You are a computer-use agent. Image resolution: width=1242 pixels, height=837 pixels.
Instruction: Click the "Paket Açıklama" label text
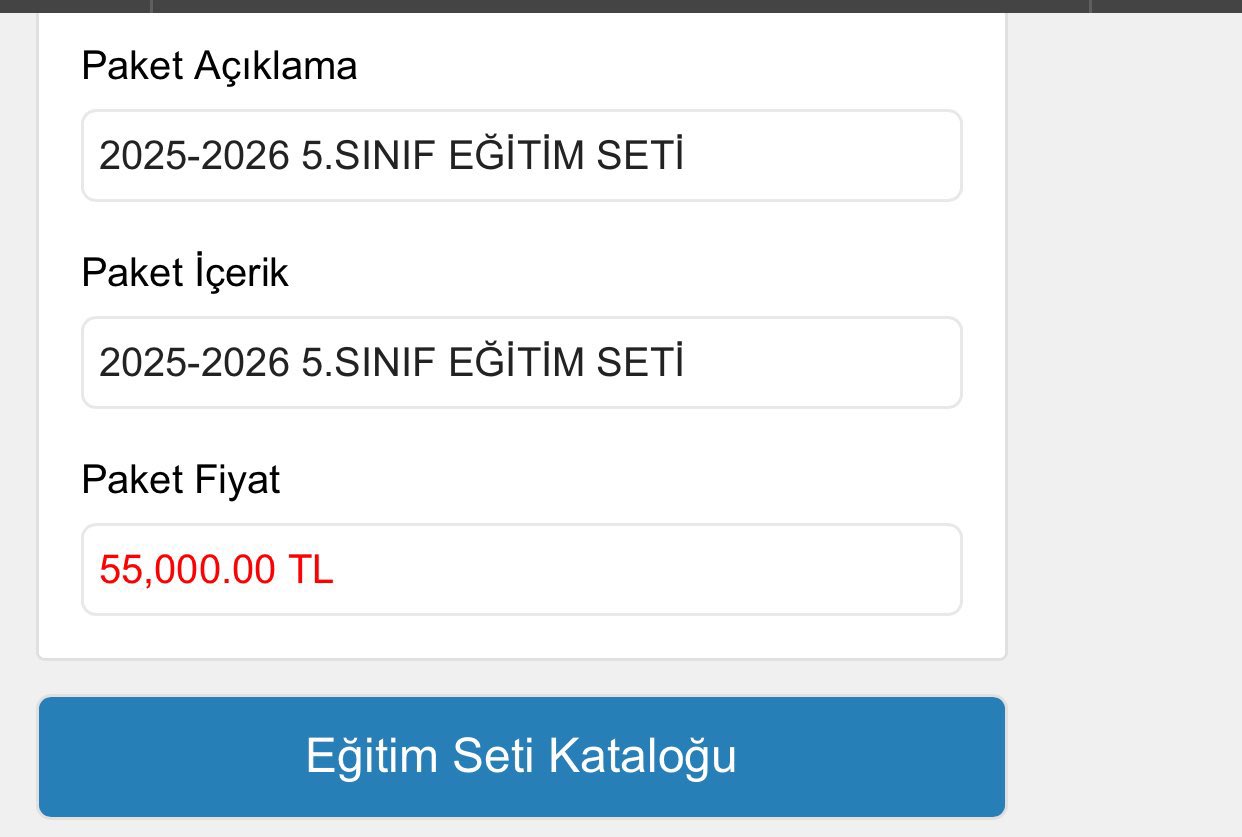219,67
